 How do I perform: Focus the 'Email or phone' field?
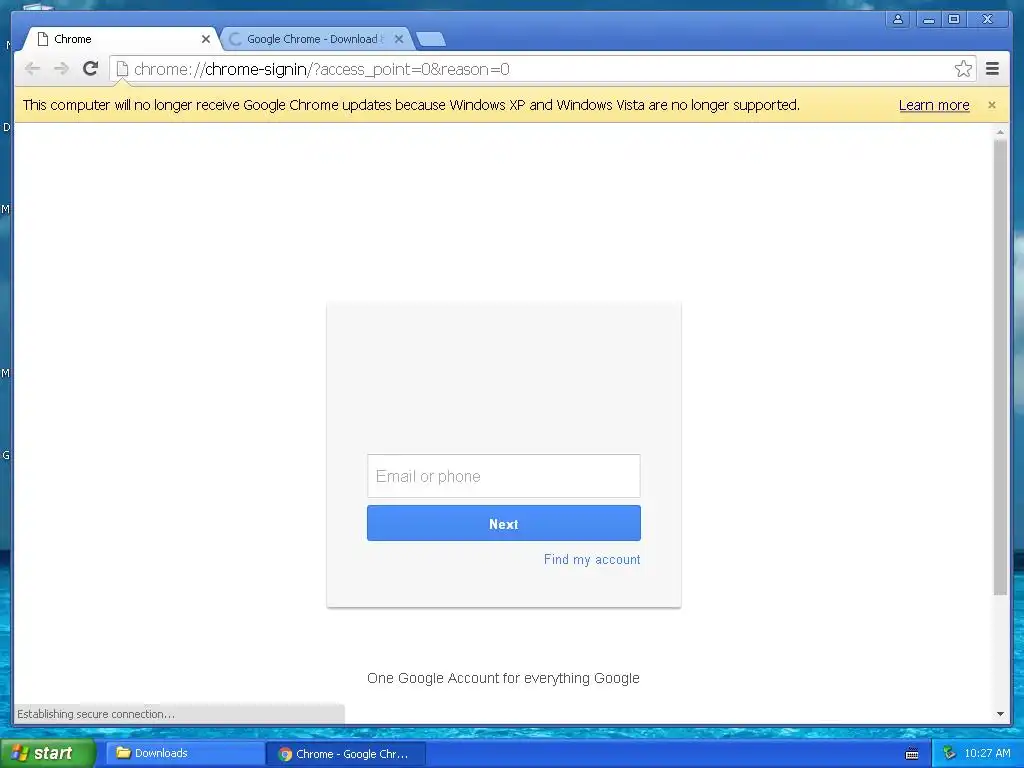point(504,476)
